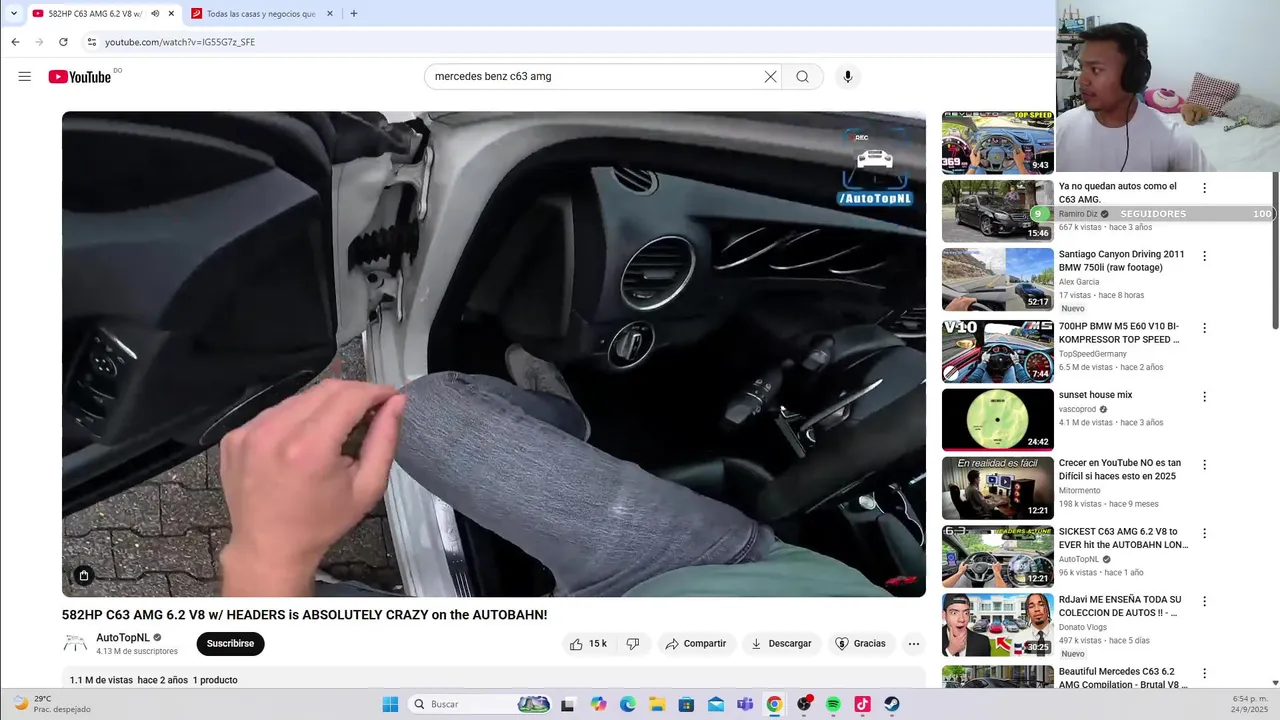Click the shopping bag icon on video
1280x720 pixels.
point(84,575)
